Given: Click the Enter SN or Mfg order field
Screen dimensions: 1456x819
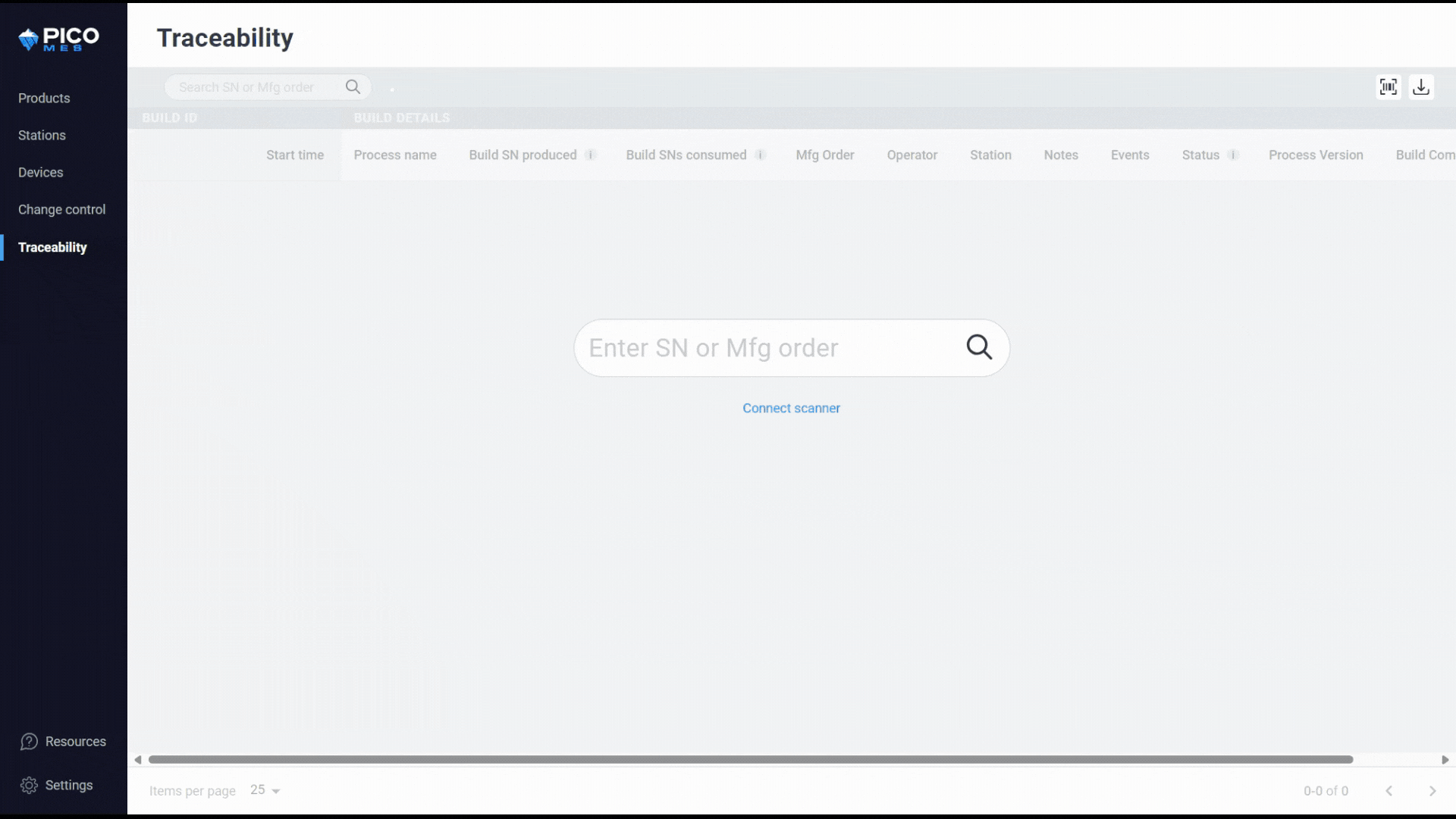Looking at the screenshot, I should point(791,347).
